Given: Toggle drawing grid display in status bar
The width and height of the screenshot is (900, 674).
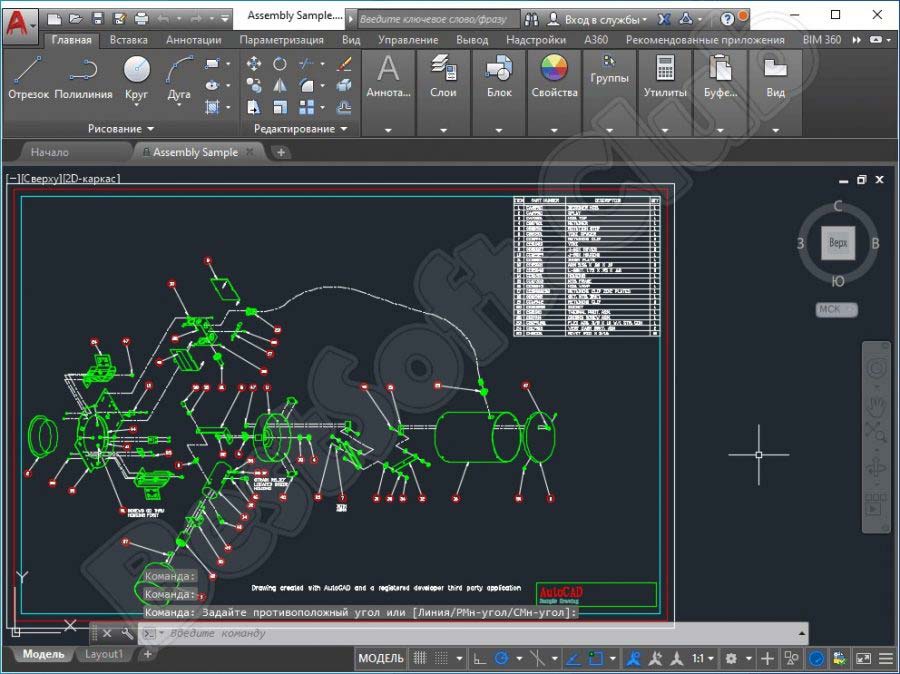Looking at the screenshot, I should 420,658.
